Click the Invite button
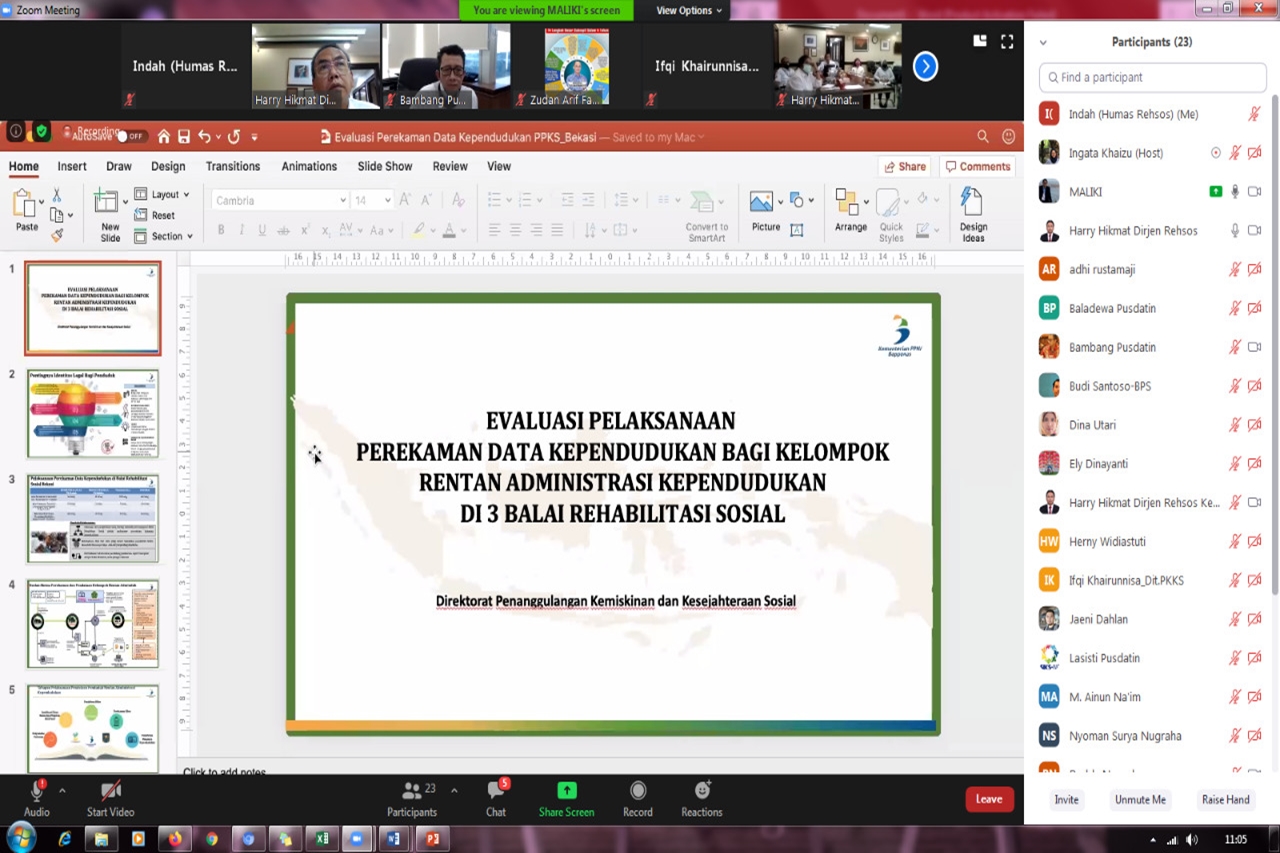 1066,800
